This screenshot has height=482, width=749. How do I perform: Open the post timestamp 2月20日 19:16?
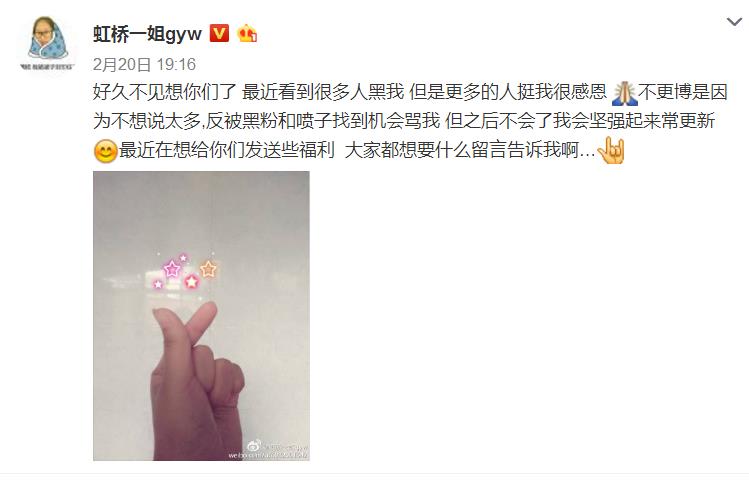coord(144,64)
